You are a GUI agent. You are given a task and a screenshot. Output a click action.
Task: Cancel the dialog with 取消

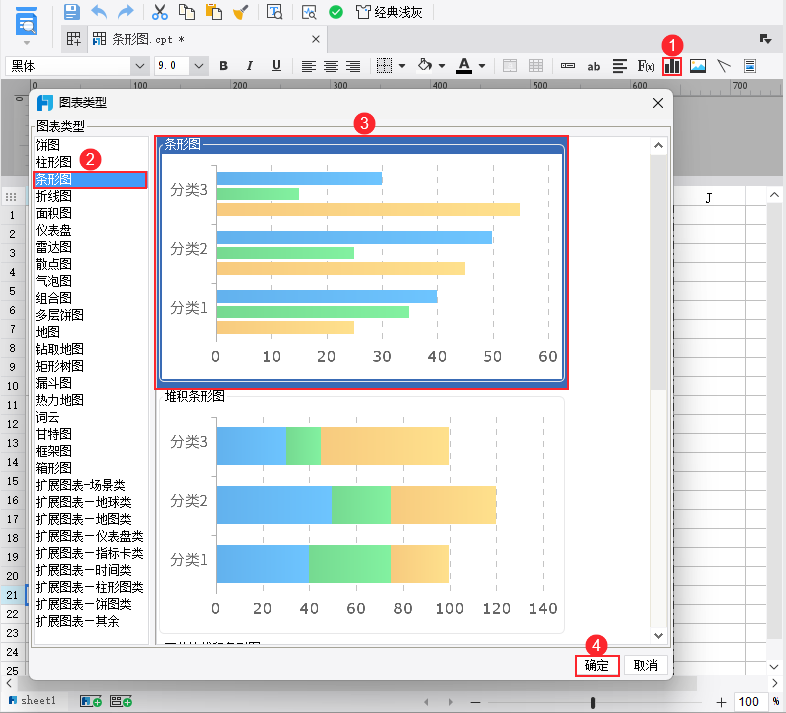(x=646, y=665)
